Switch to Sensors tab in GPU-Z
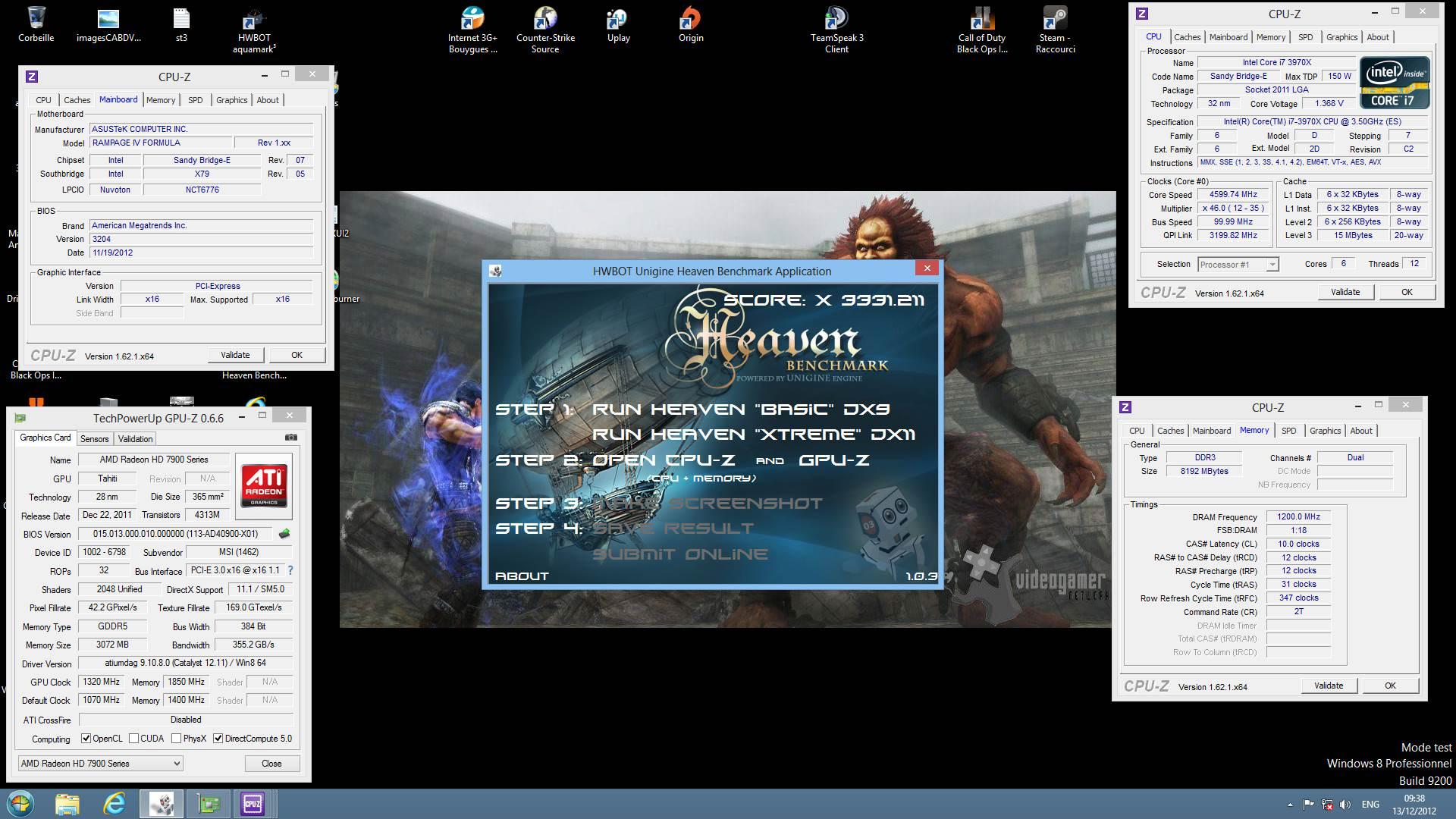Screen dimensions: 1456x819 tap(94, 439)
